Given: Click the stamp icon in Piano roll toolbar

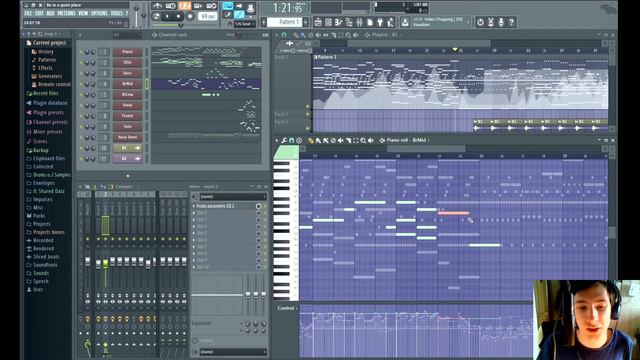Looking at the screenshot, I should click(299, 140).
